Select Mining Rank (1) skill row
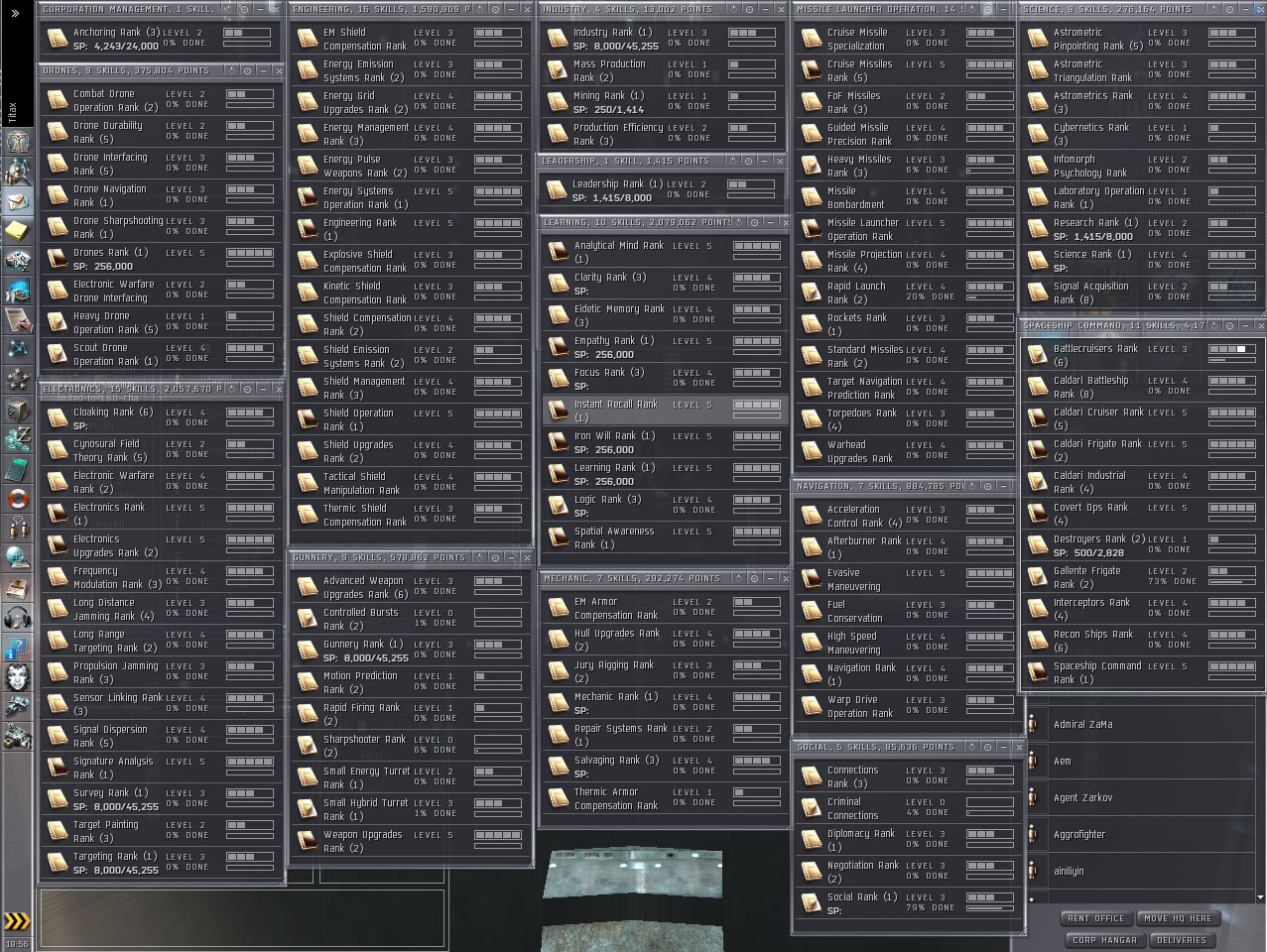Image resolution: width=1267 pixels, height=952 pixels. (x=663, y=102)
